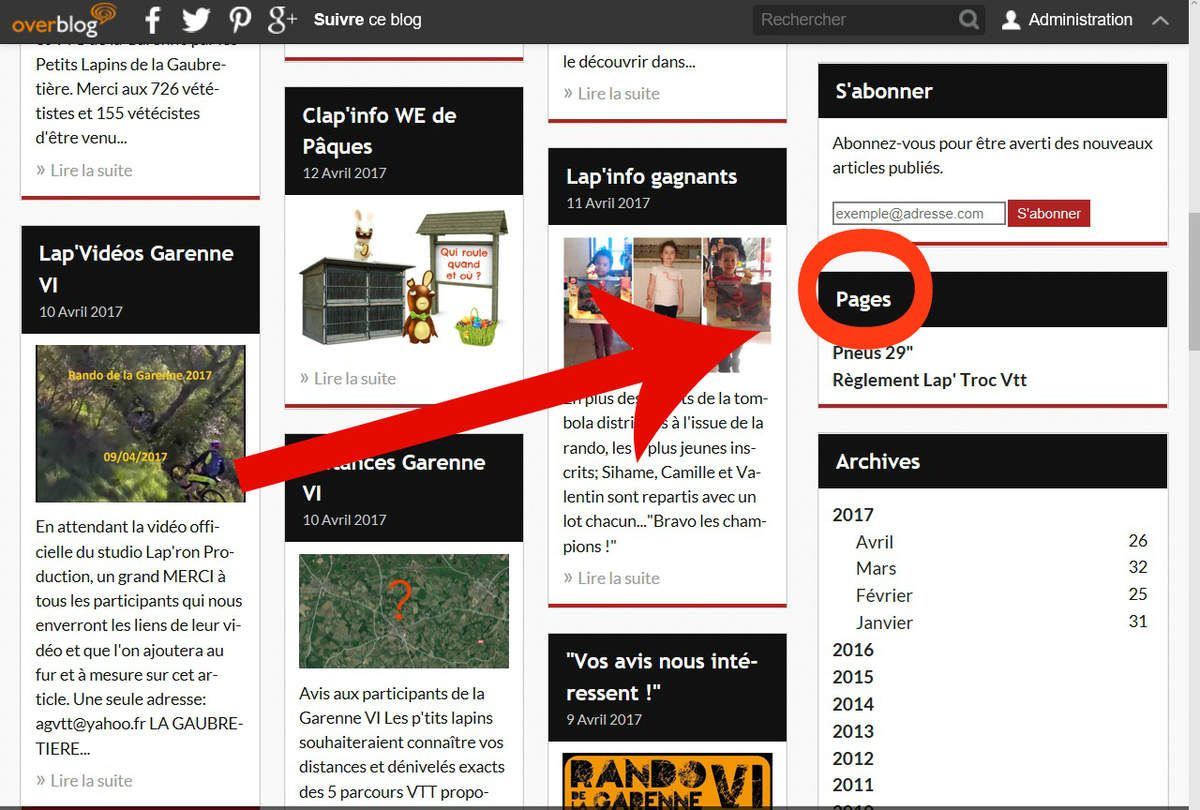
Task: Expand the 2016 archive year
Action: [853, 650]
